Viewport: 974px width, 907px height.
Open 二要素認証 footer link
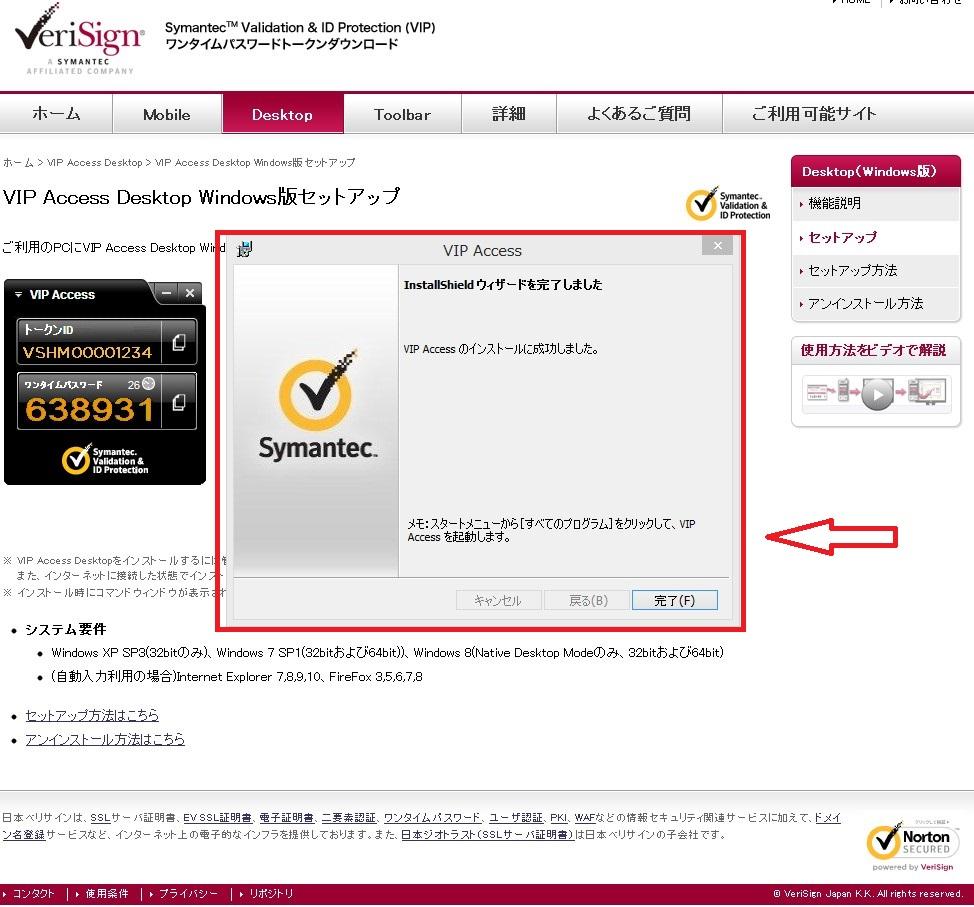click(x=348, y=818)
